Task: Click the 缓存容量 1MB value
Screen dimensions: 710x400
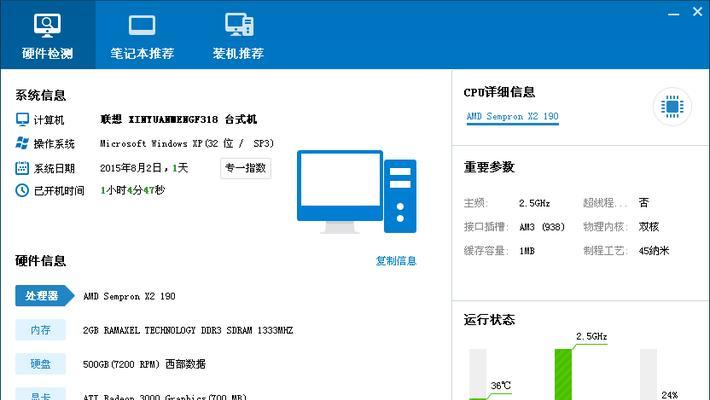Action: (x=527, y=251)
